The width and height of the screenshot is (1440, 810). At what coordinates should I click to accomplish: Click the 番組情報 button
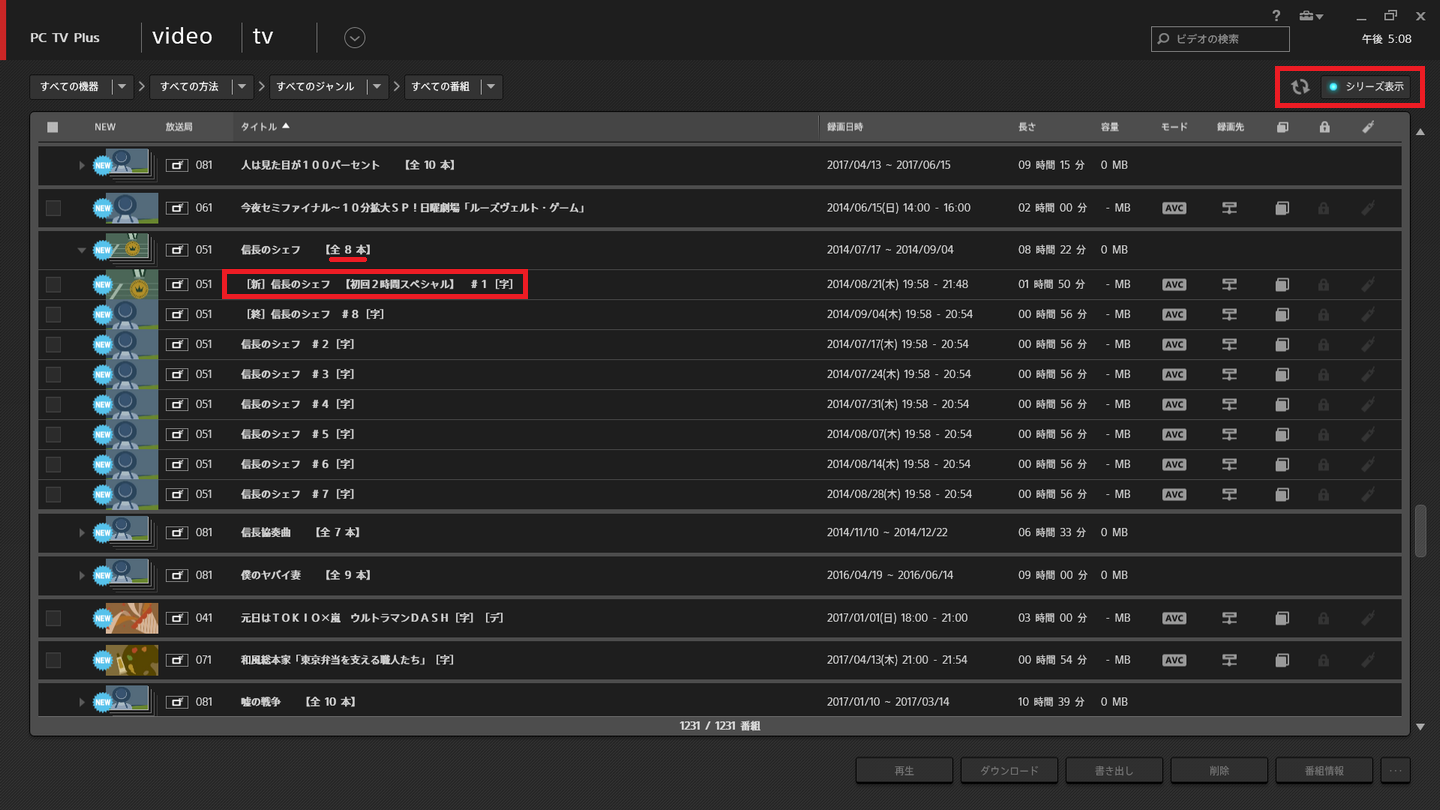pyautogui.click(x=1324, y=770)
